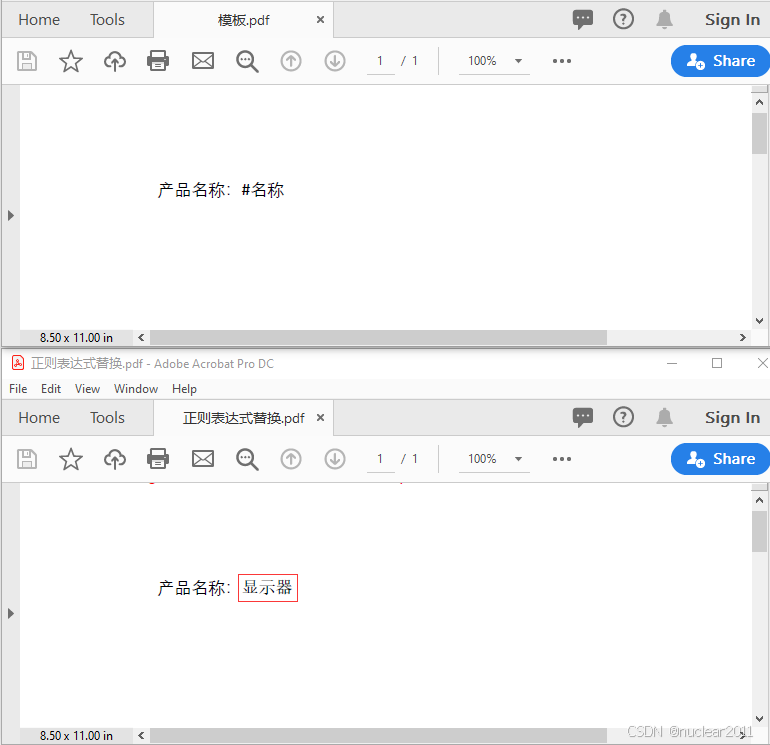Switch to Tools tab in 正则表达式替换.pdf window
This screenshot has height=745, width=770.
click(108, 417)
